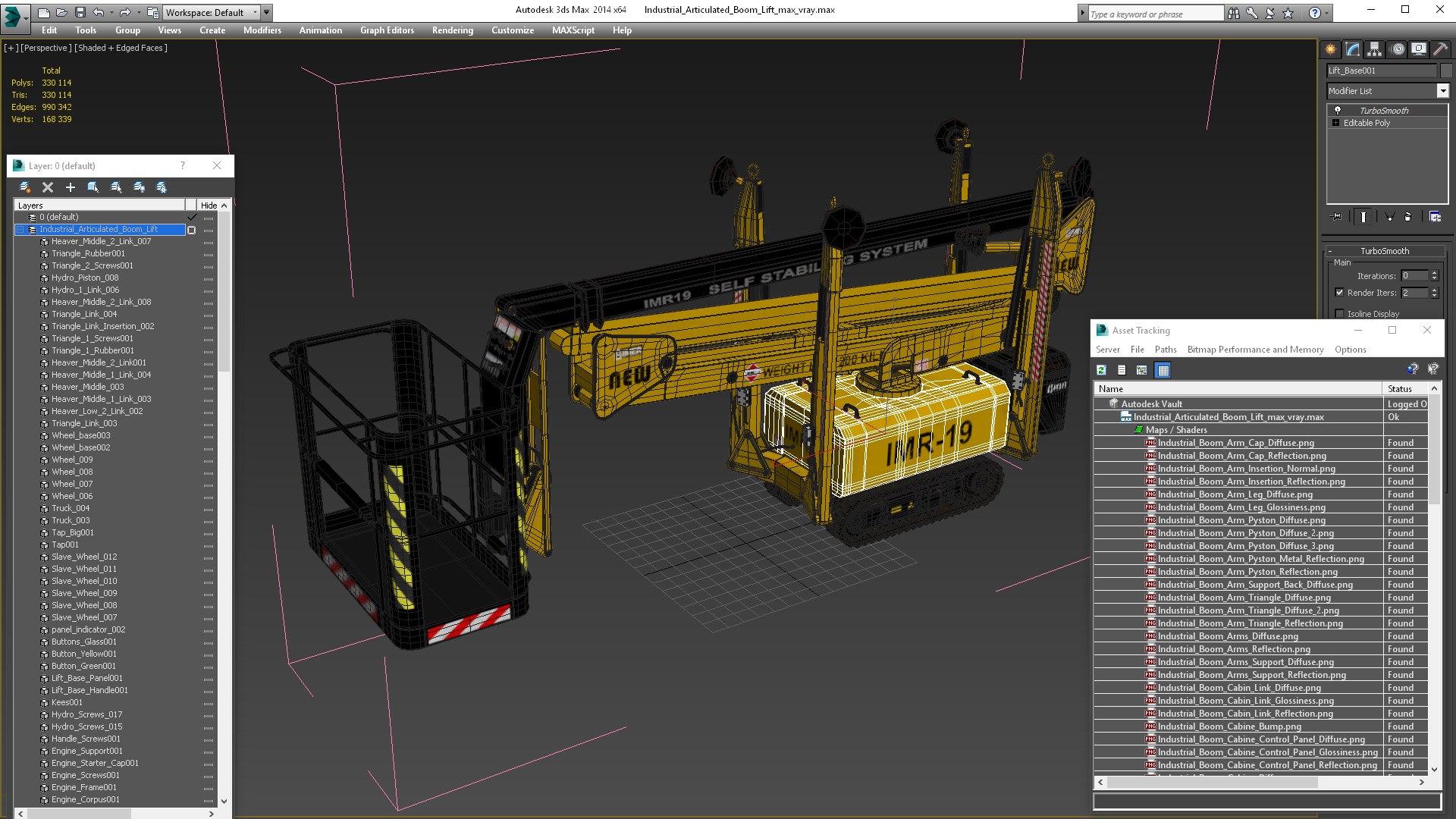Switch Asset Tracking to table view

pyautogui.click(x=1163, y=370)
